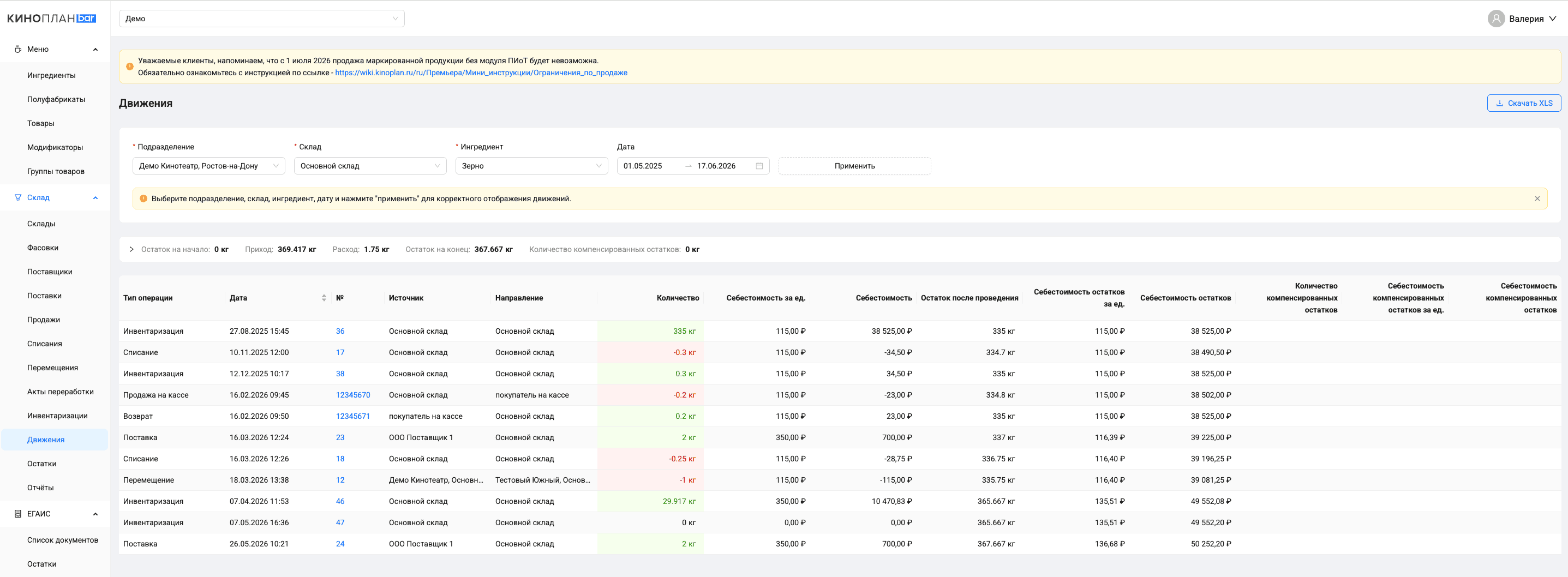Open the Зерно ingredient dropdown

click(x=531, y=166)
